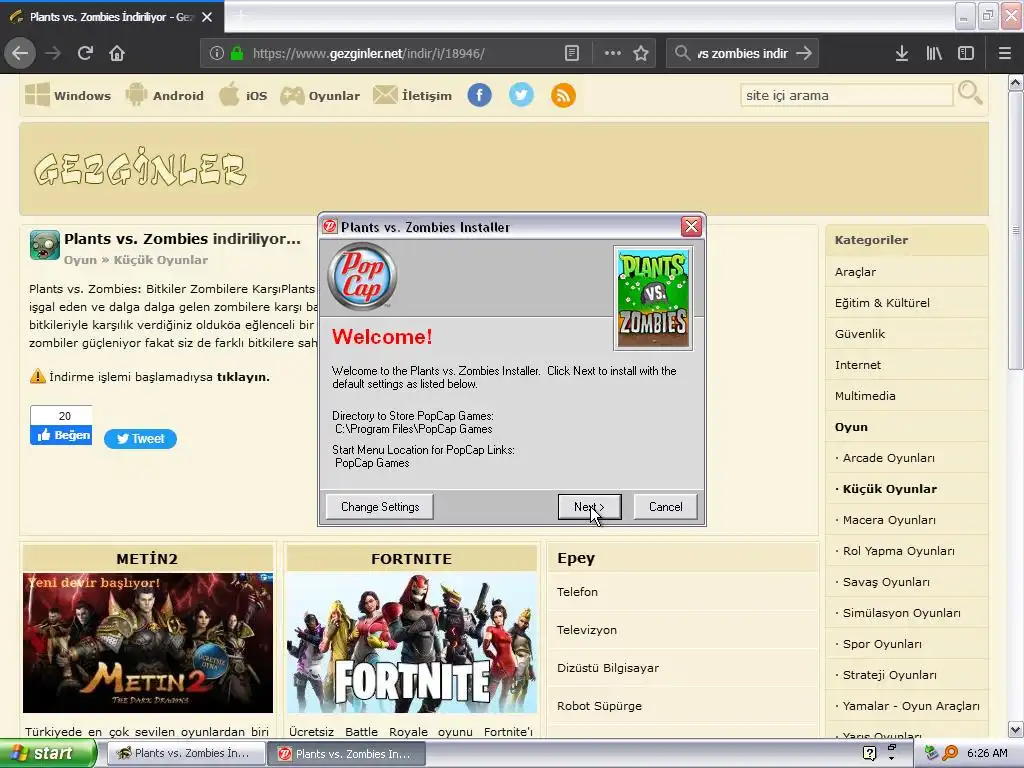Click the browser search box text
Image resolution: width=1024 pixels, height=768 pixels.
pyautogui.click(x=743, y=54)
